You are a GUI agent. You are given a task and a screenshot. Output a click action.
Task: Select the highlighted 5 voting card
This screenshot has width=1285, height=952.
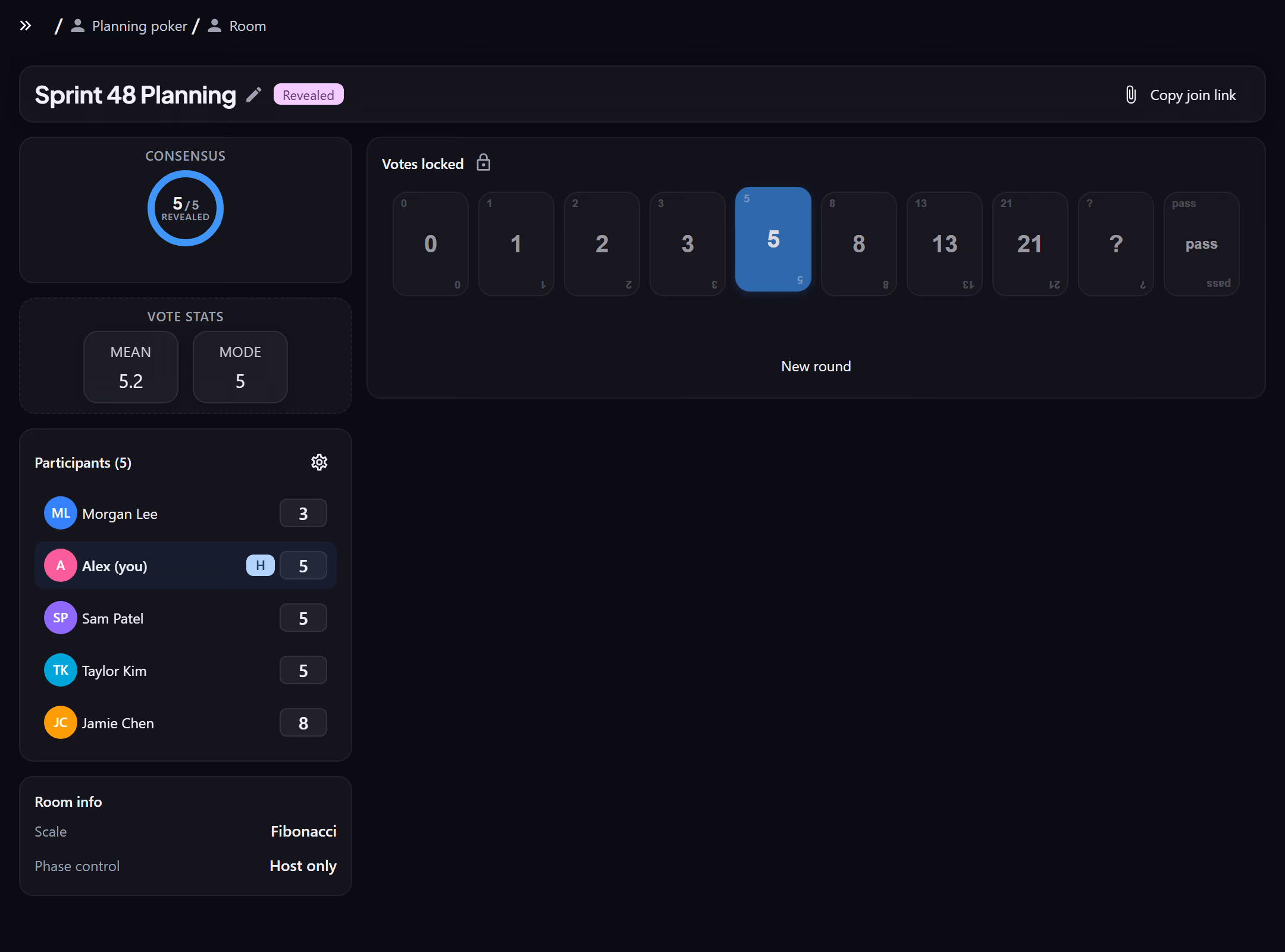pos(773,239)
